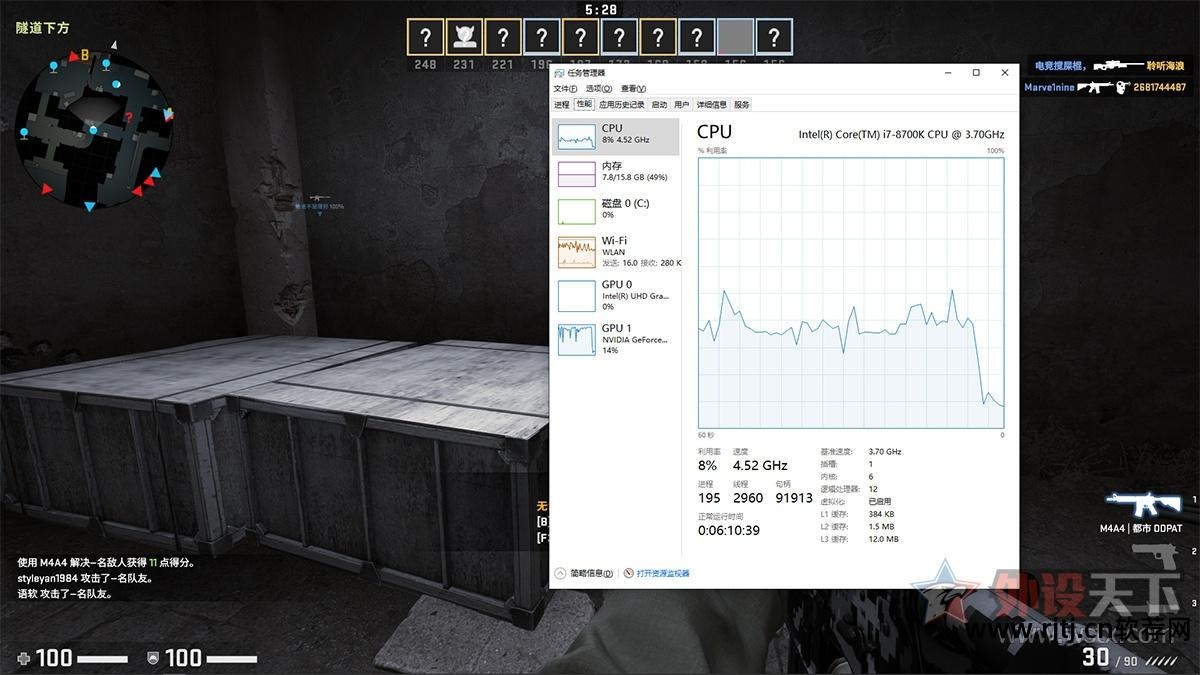
Task: Collapse to 简略信息 view
Action: tap(586, 573)
